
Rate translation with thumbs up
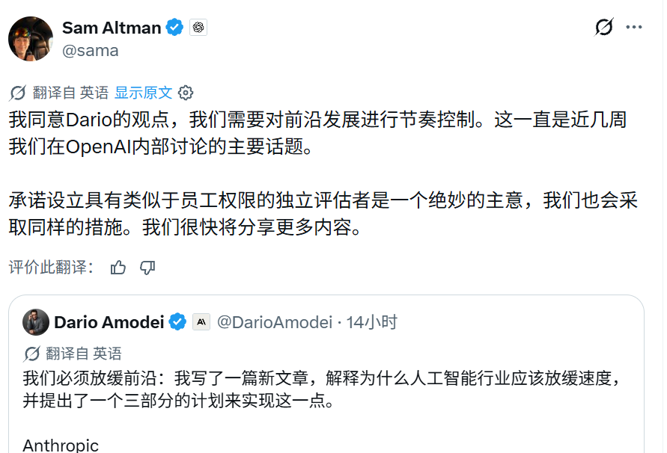point(118,268)
